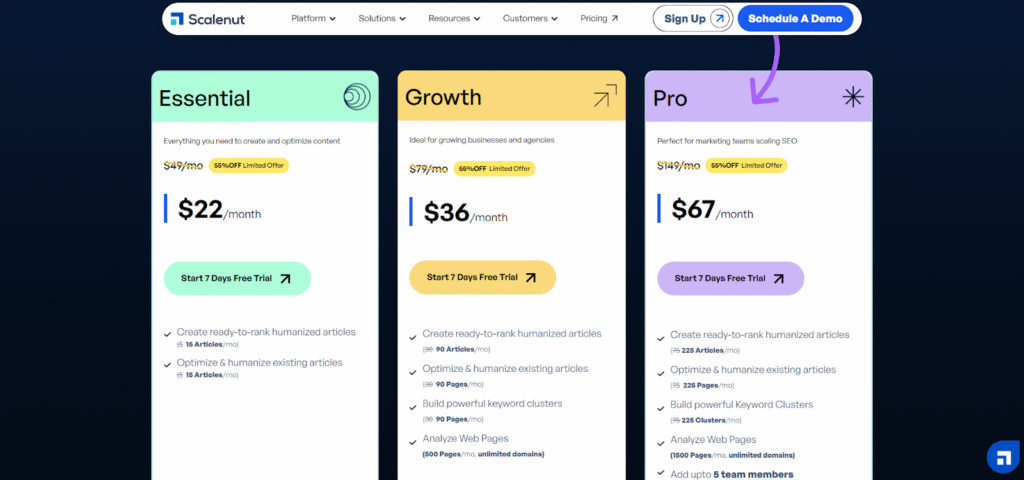Image resolution: width=1024 pixels, height=480 pixels.
Task: Click the Growth plan Limited Offer badge
Action: coord(494,168)
